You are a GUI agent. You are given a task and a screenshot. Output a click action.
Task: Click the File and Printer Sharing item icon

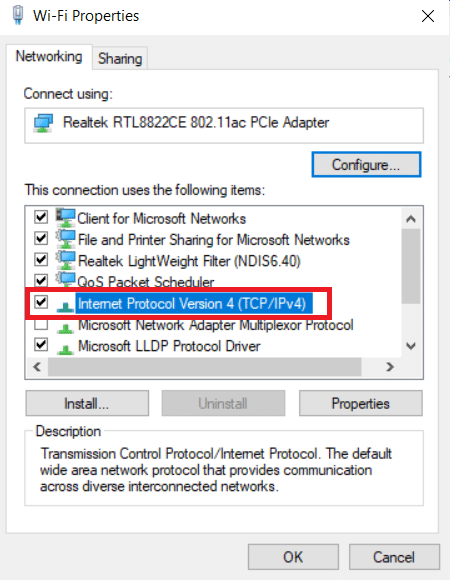tap(65, 239)
